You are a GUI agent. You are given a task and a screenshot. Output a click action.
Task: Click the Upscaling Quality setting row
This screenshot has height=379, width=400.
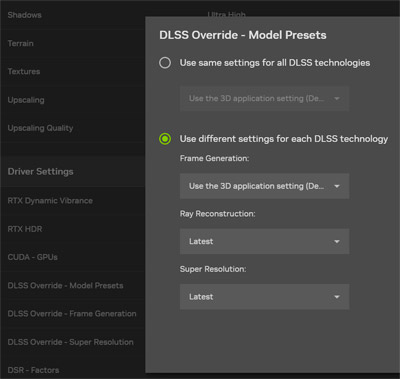(x=73, y=128)
